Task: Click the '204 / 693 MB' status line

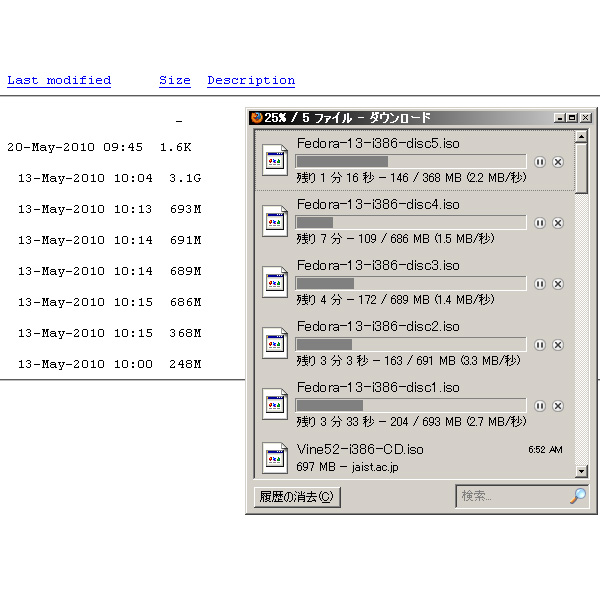Action: [x=411, y=422]
